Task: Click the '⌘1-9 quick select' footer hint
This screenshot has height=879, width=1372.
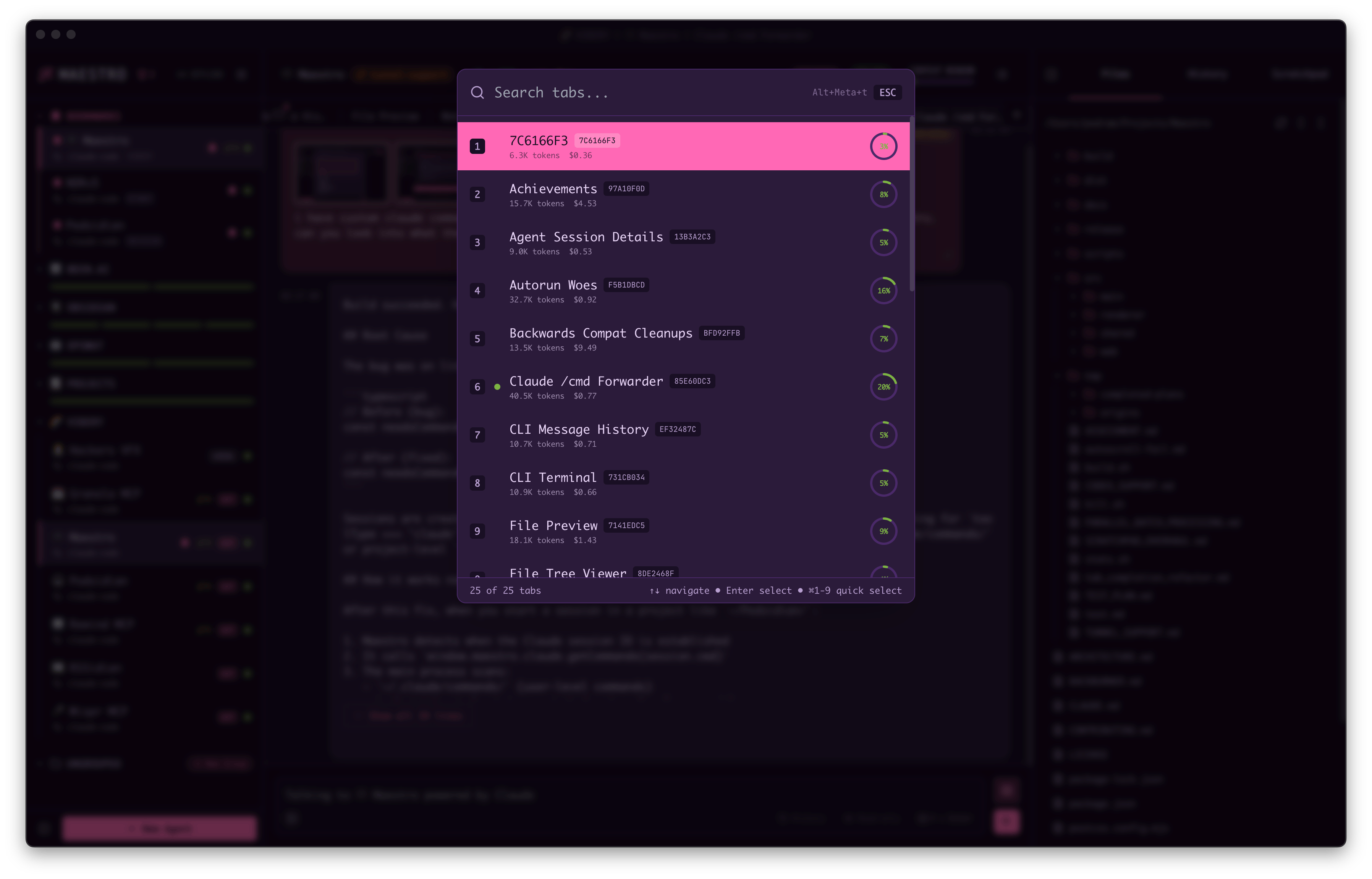Action: tap(855, 591)
